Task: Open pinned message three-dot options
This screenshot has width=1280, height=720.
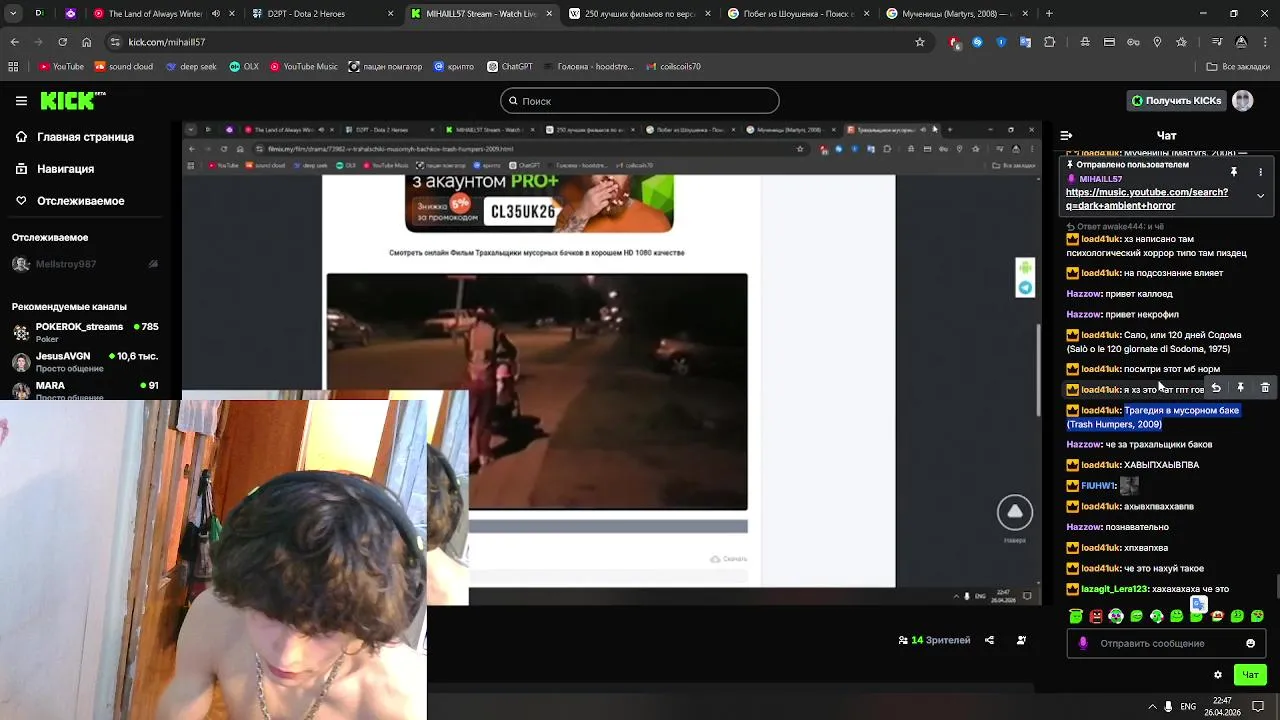Action: pyautogui.click(x=1260, y=172)
